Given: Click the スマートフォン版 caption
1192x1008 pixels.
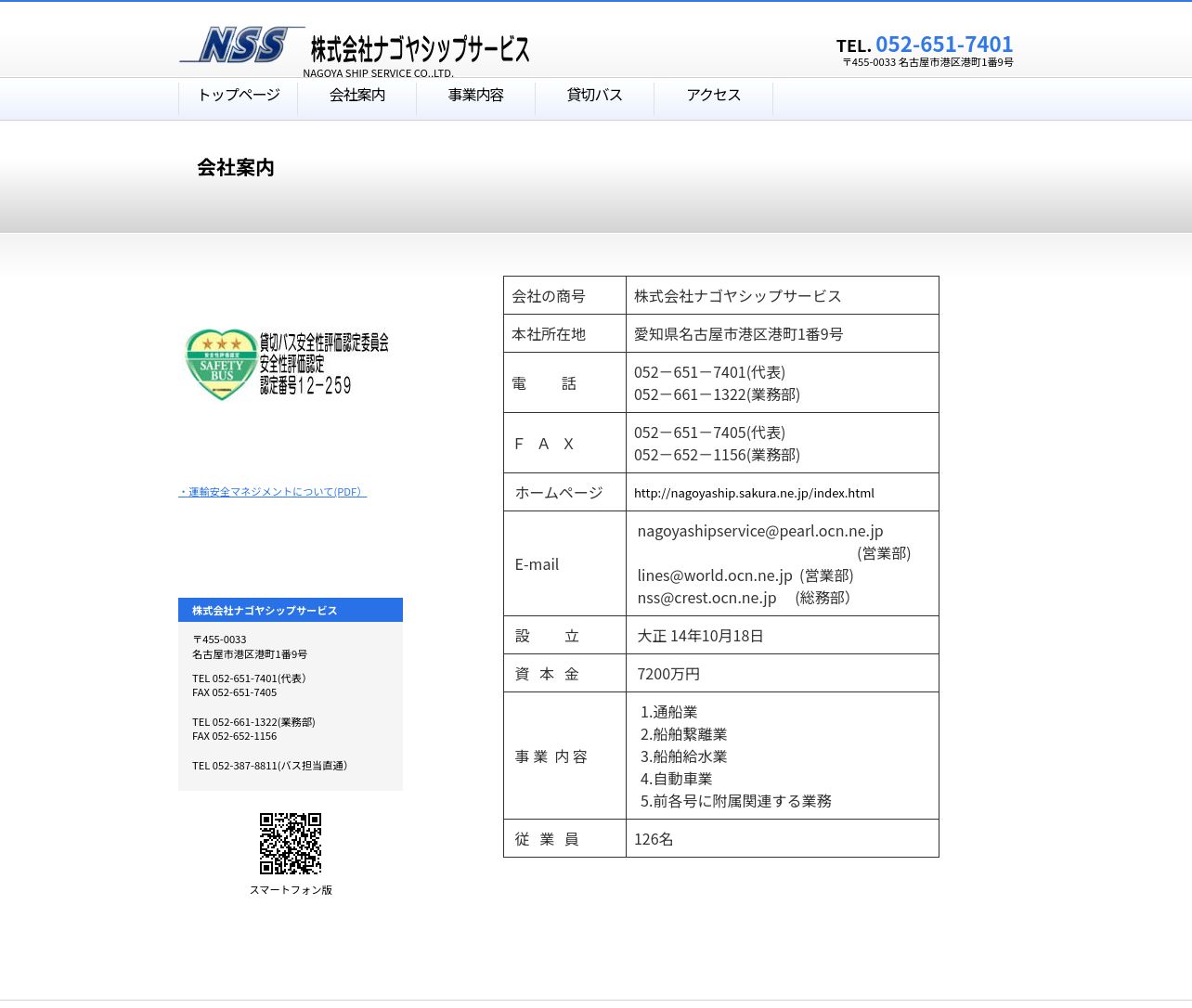Looking at the screenshot, I should [x=291, y=889].
